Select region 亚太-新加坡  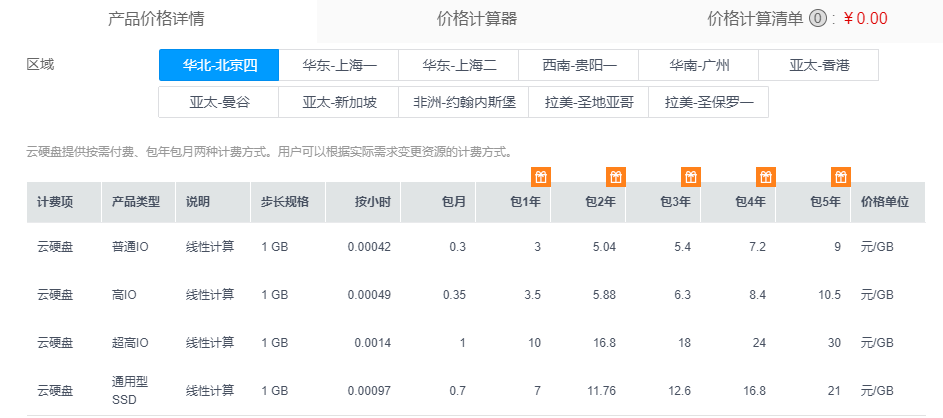339,102
